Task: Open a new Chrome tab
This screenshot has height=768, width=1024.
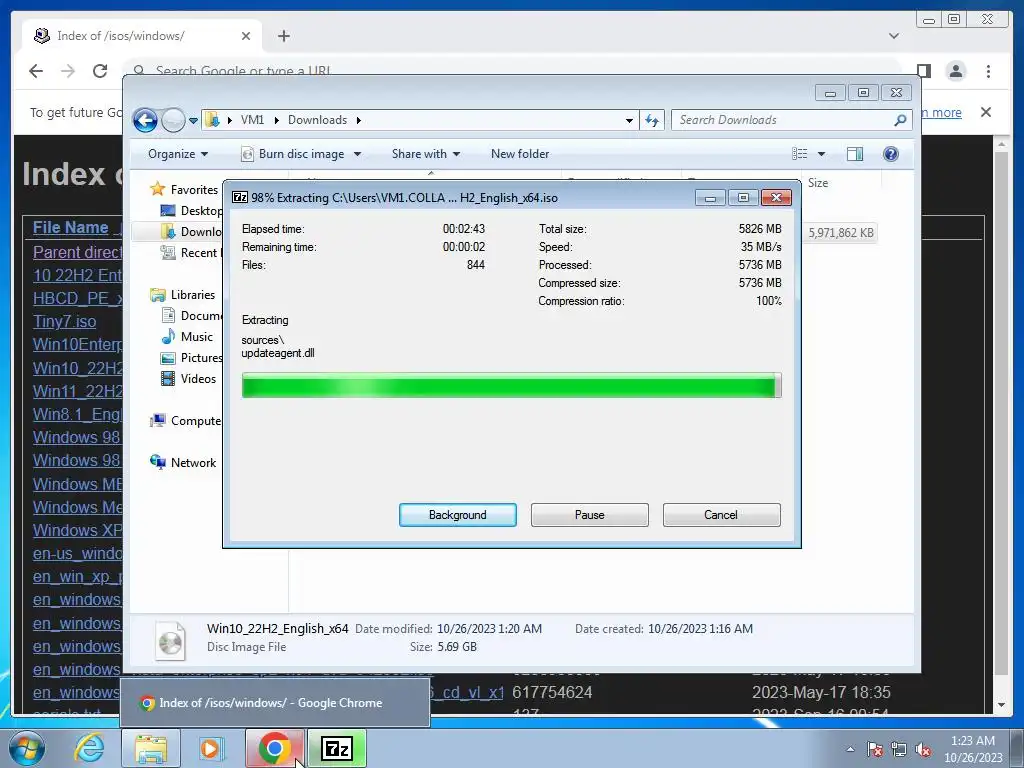Action: pyautogui.click(x=283, y=36)
